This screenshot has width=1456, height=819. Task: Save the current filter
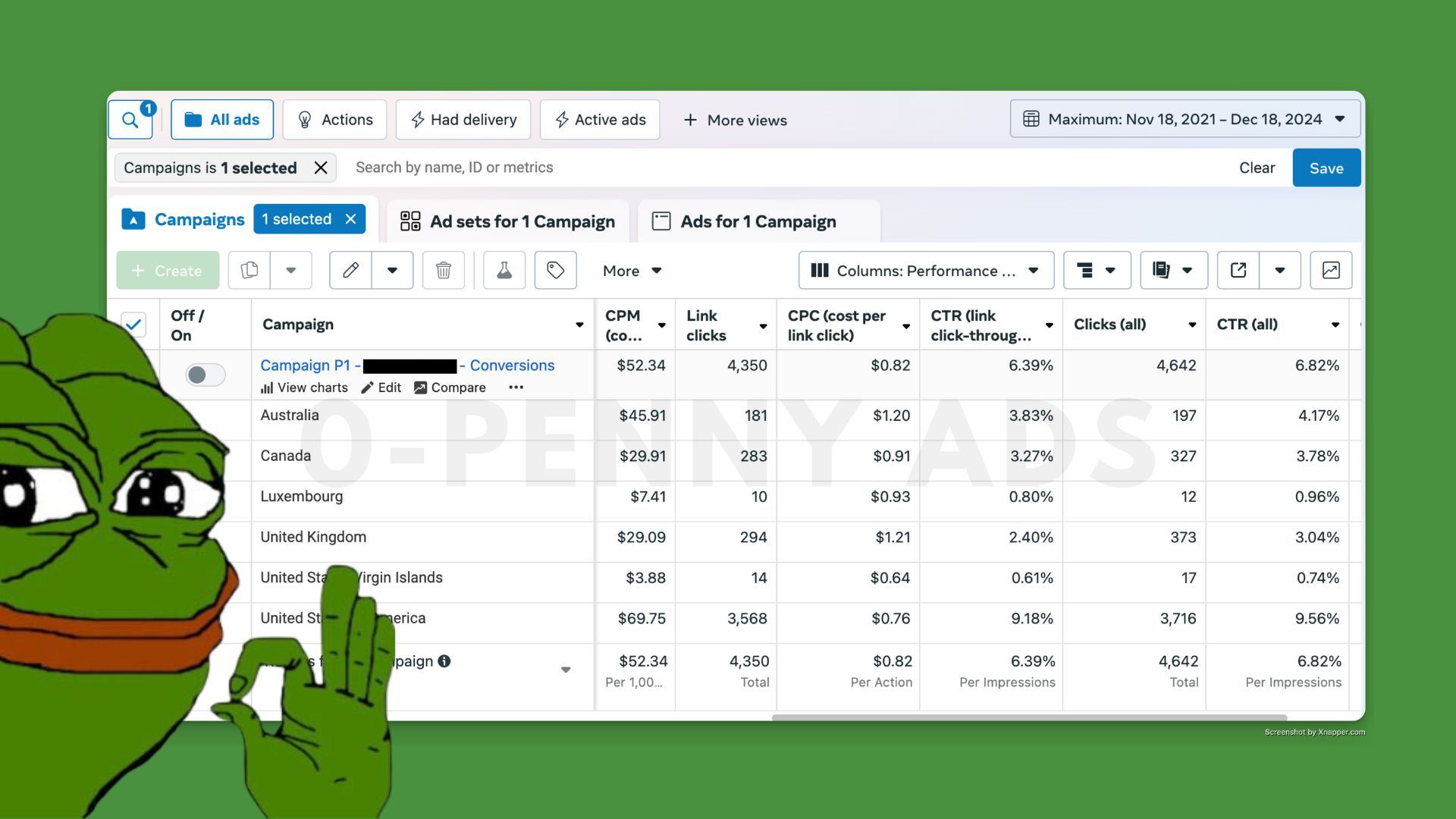point(1326,168)
